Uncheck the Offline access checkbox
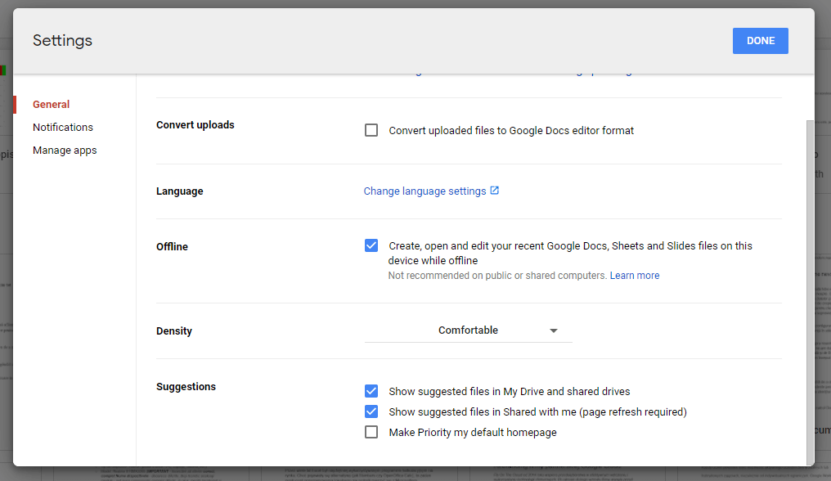The image size is (831, 481). (371, 245)
